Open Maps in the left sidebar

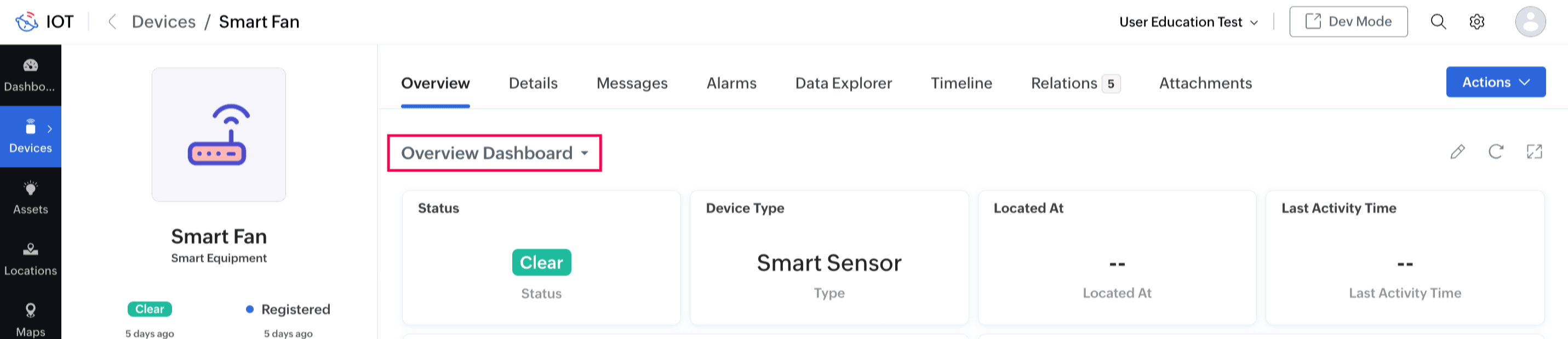tap(31, 319)
